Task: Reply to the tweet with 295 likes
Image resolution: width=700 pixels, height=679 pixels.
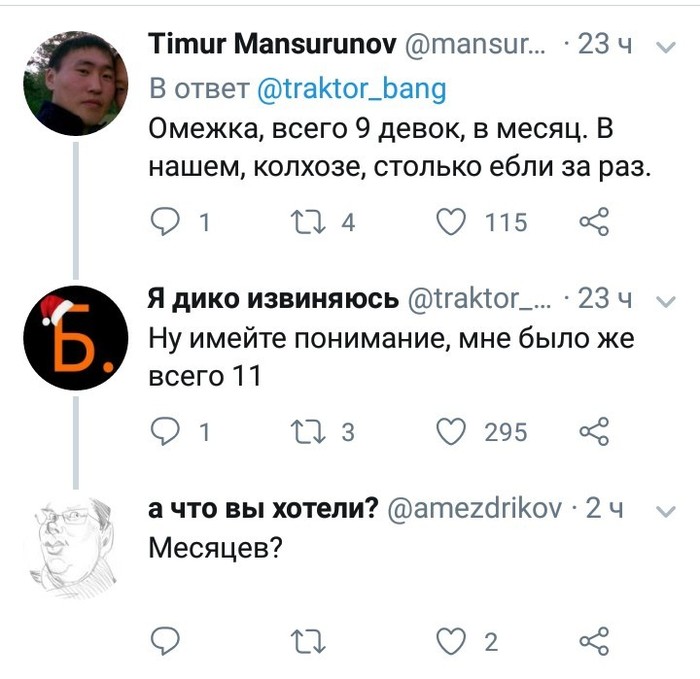Action: click(165, 431)
